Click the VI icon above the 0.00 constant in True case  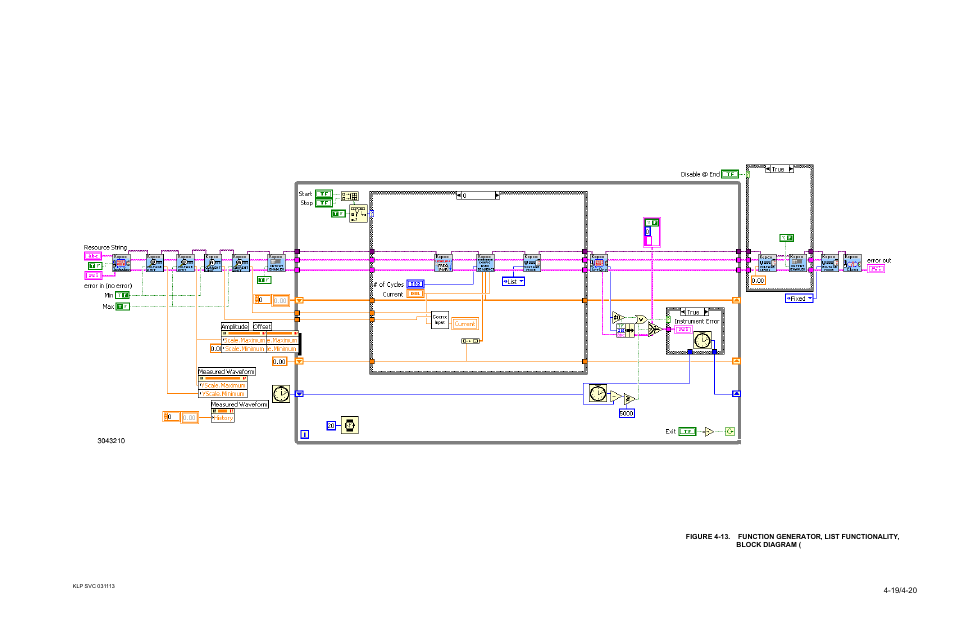(x=768, y=263)
